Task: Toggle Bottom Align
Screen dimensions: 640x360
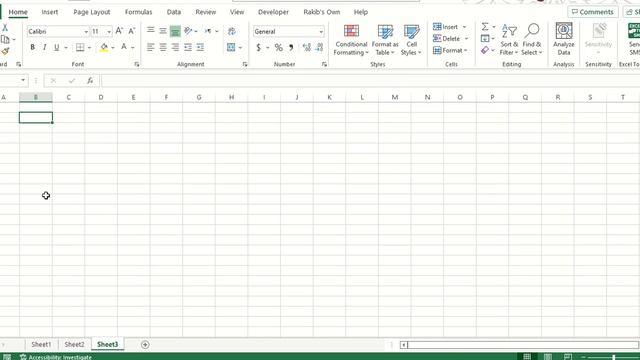Action: tap(175, 31)
